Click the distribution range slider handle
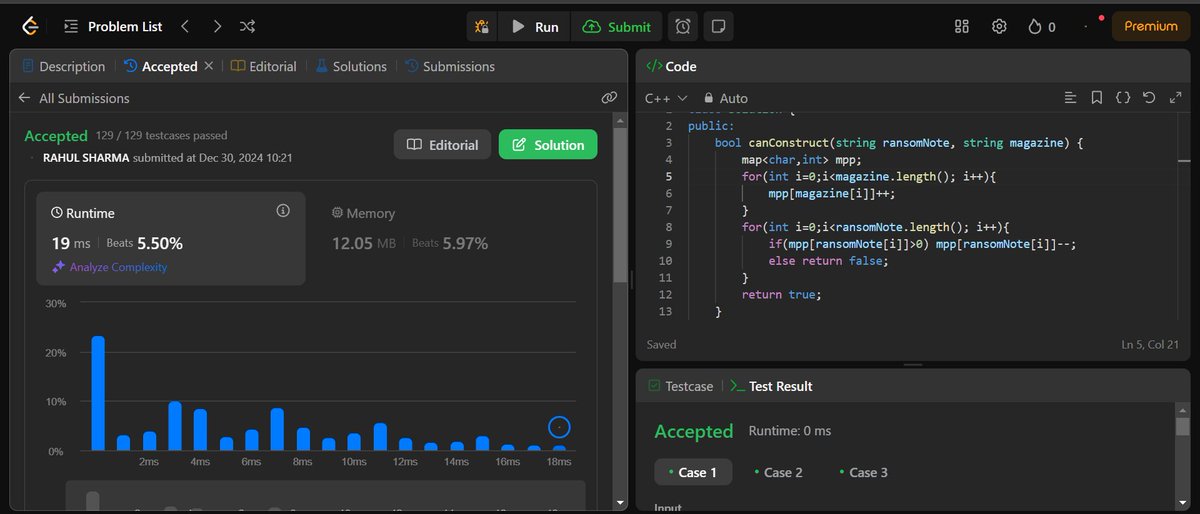 tap(93, 499)
